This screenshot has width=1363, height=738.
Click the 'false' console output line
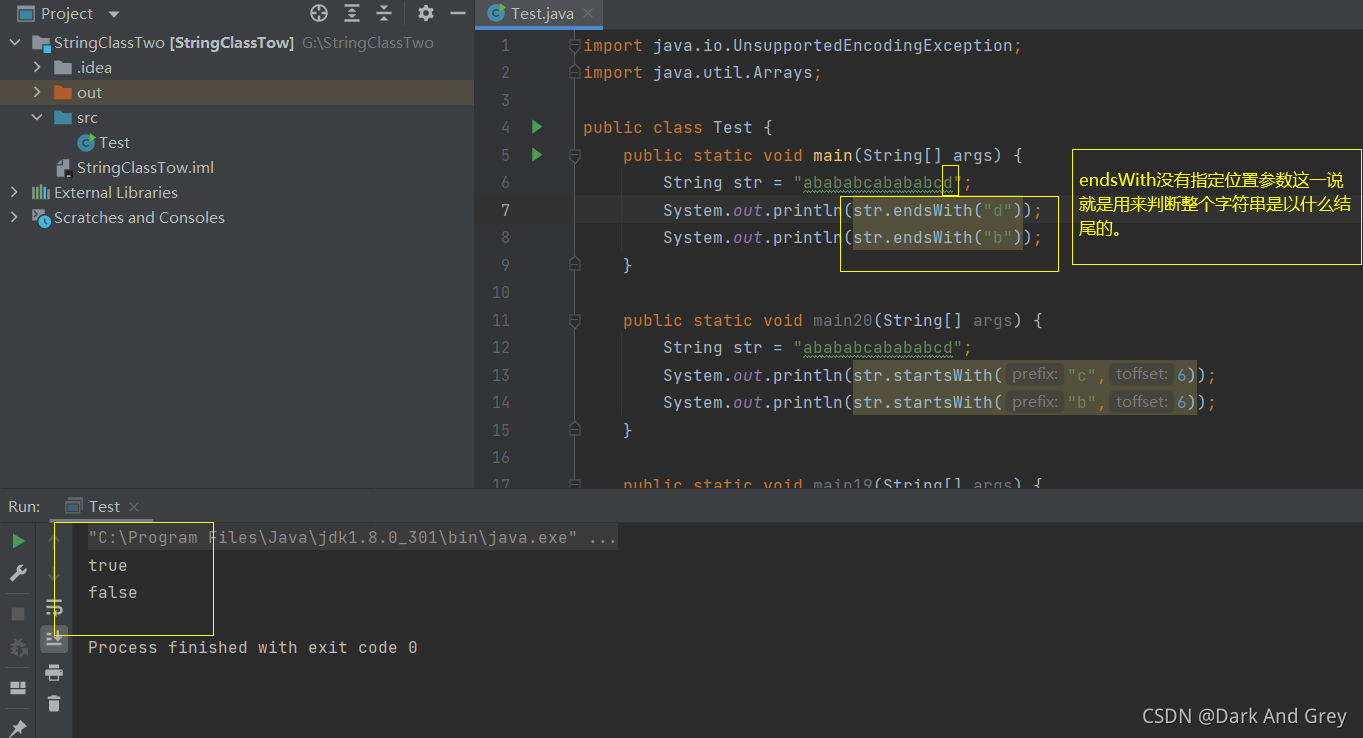pyautogui.click(x=113, y=593)
